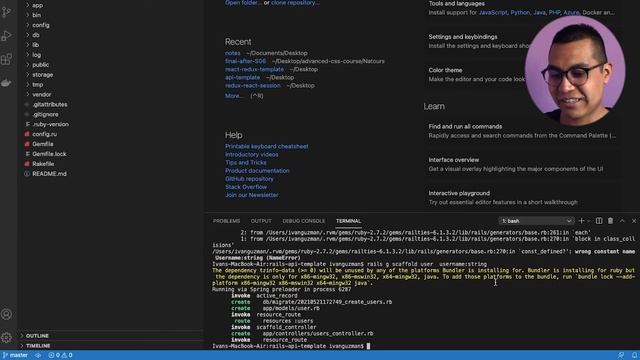Viewport: 640px width, 360px height.
Task: Expand the log folder
Action: point(36,55)
